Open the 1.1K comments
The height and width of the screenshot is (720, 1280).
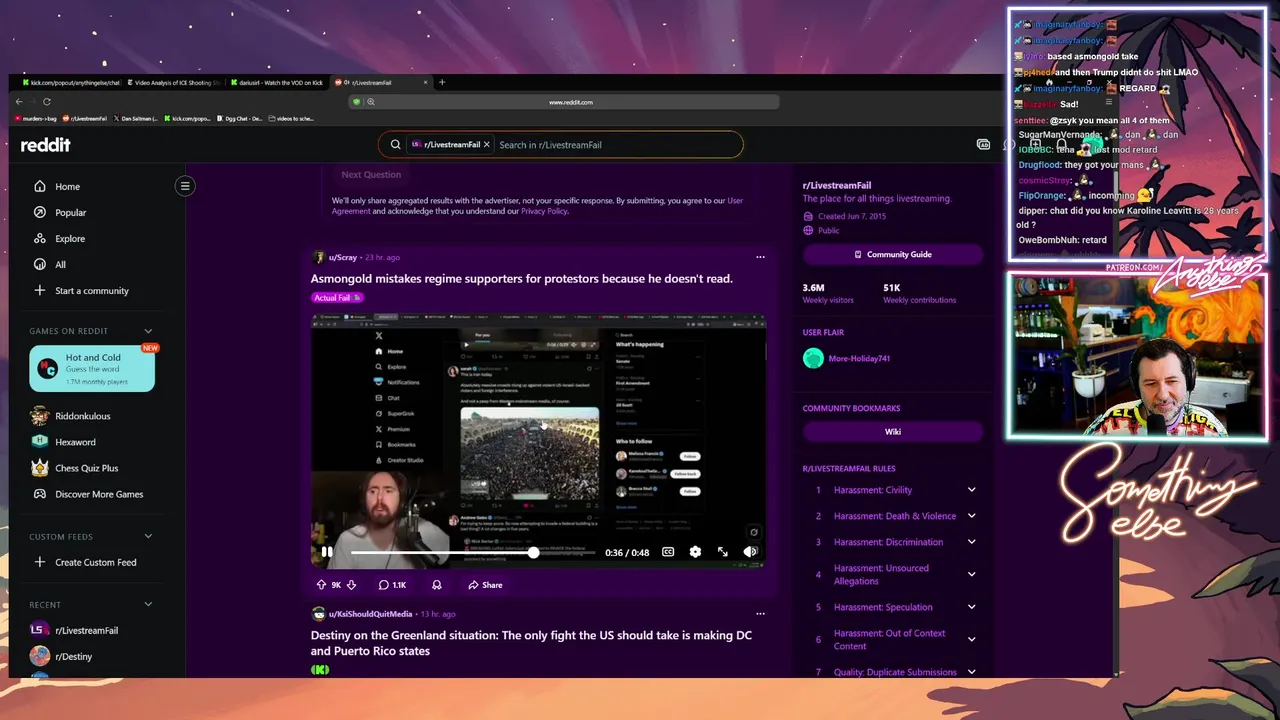(392, 585)
